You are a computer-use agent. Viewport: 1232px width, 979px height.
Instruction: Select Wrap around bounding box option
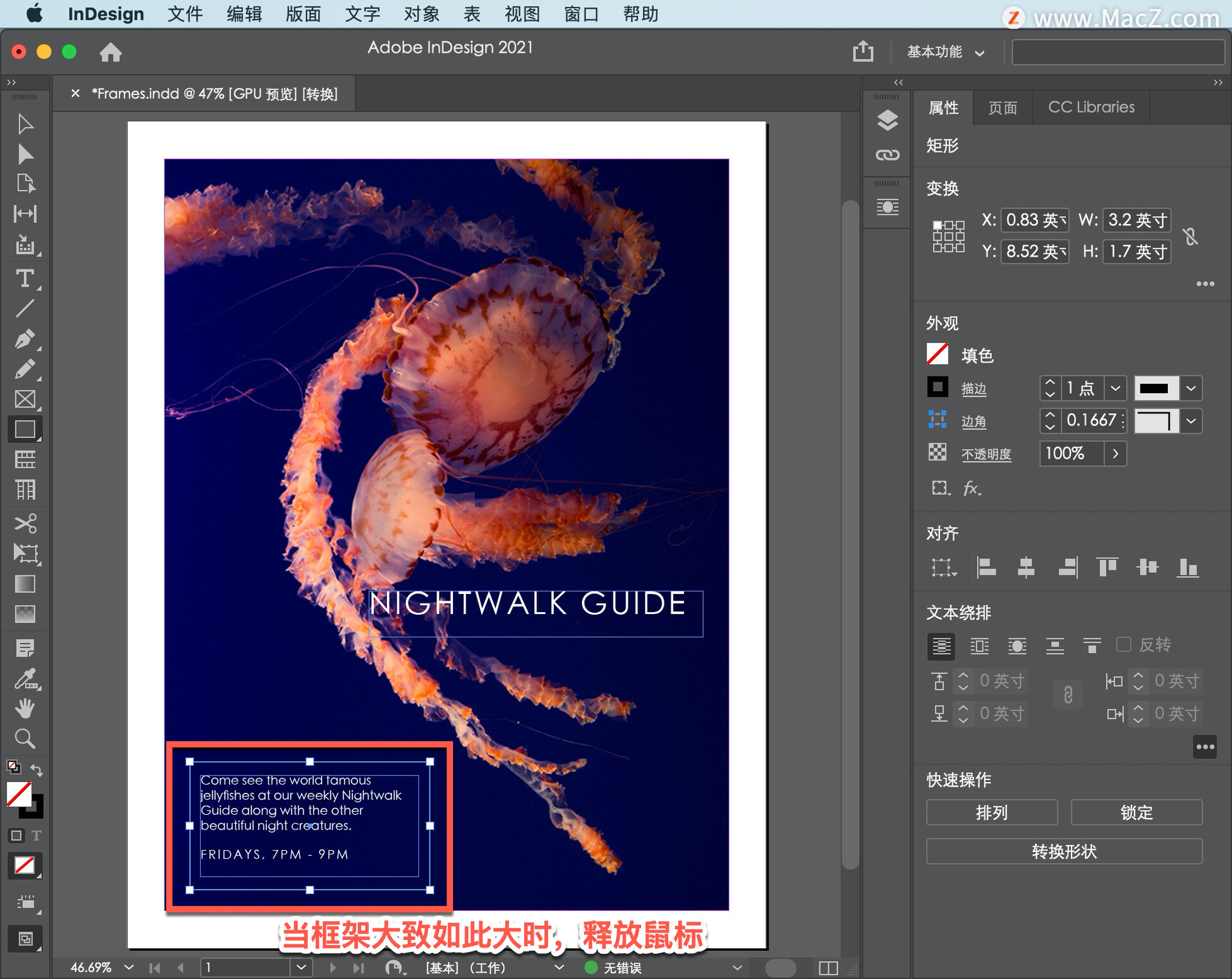click(979, 646)
